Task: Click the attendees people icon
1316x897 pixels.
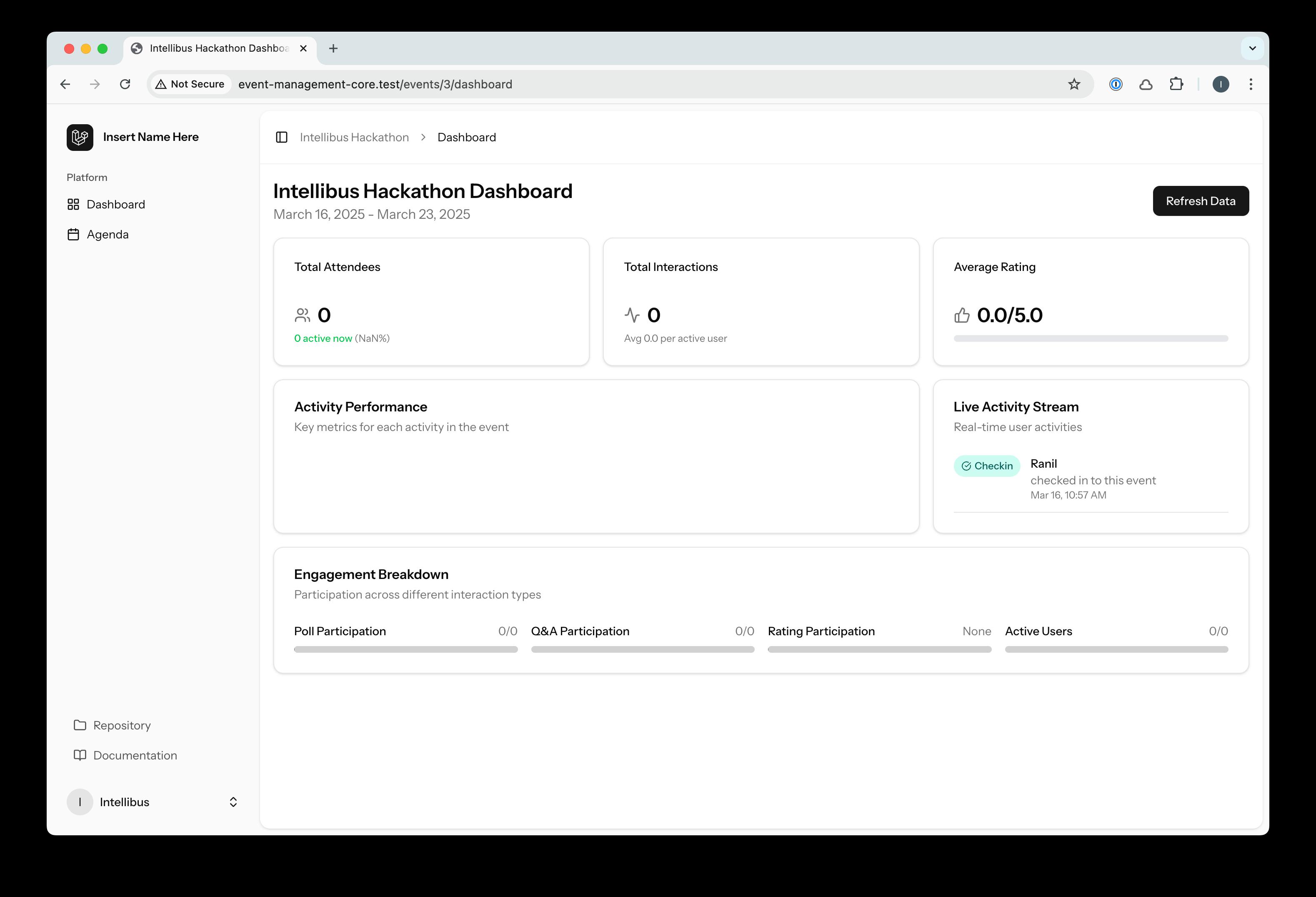Action: [x=303, y=315]
